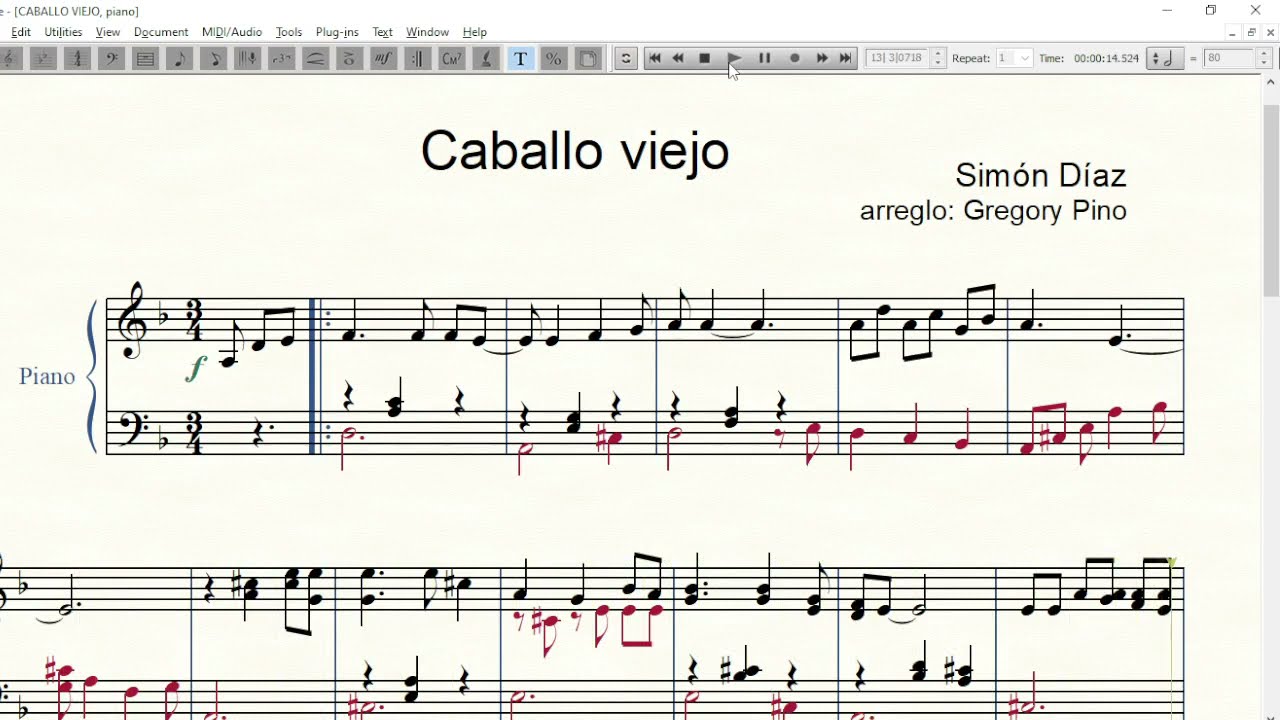Select the Text tool
Image resolution: width=1280 pixels, height=720 pixels.
click(520, 59)
